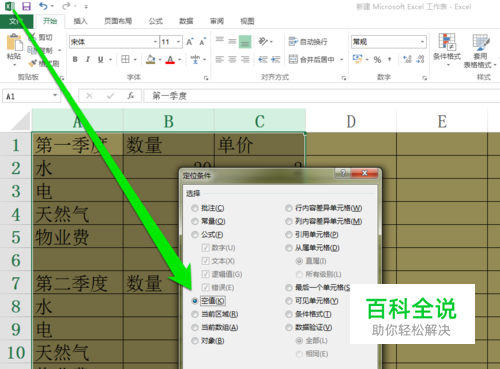Click the help button in 定位条件 dialog
Viewport: 500px width, 369px height.
pos(342,173)
